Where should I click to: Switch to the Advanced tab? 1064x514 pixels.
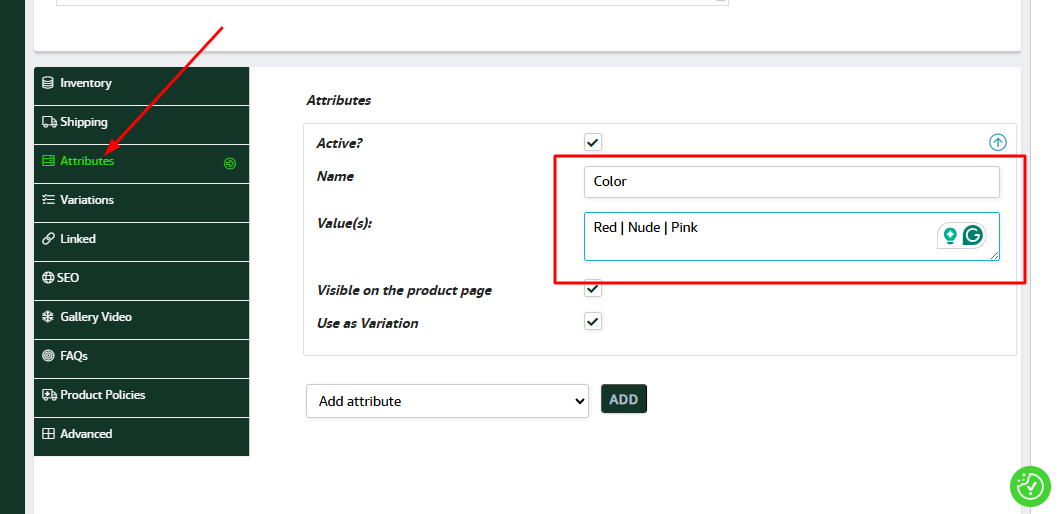coord(86,434)
